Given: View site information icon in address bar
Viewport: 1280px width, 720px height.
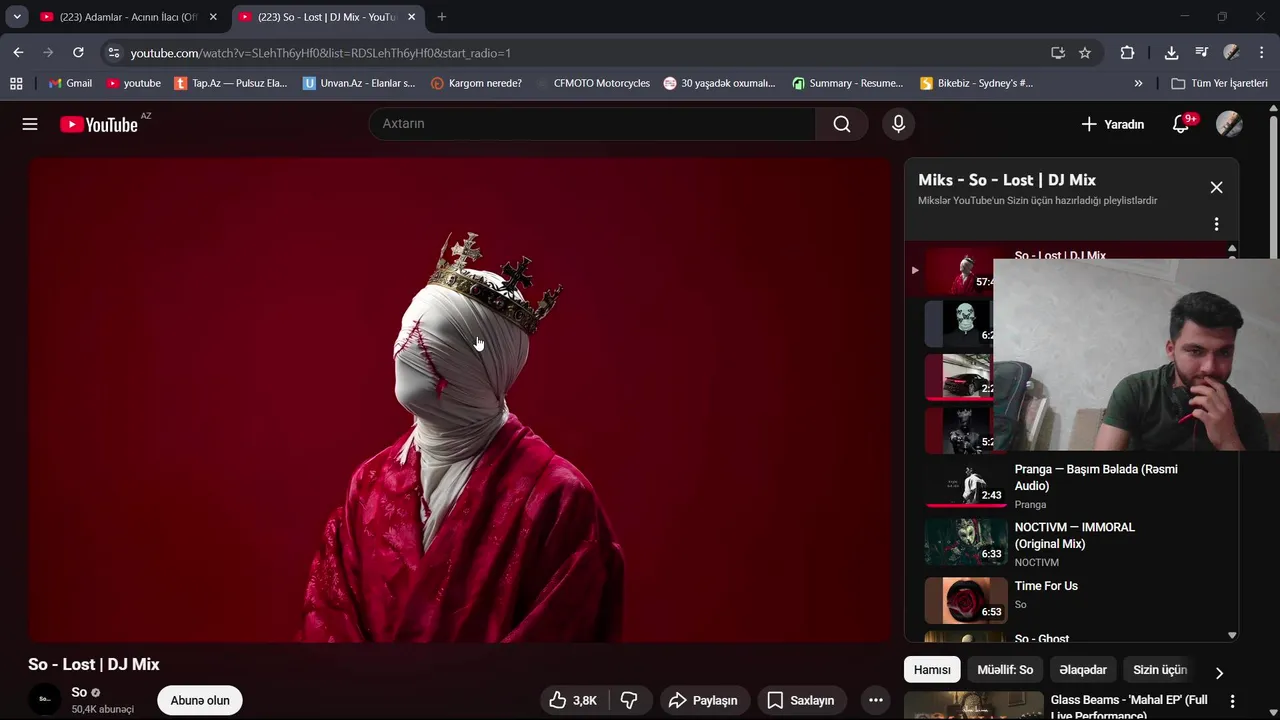Looking at the screenshot, I should click(x=114, y=53).
